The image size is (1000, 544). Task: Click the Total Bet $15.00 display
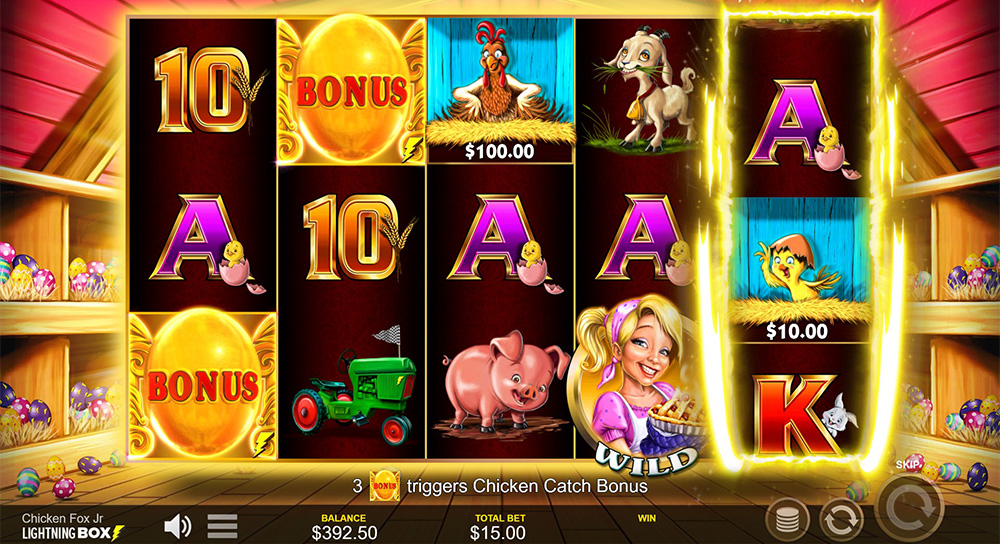[498, 527]
